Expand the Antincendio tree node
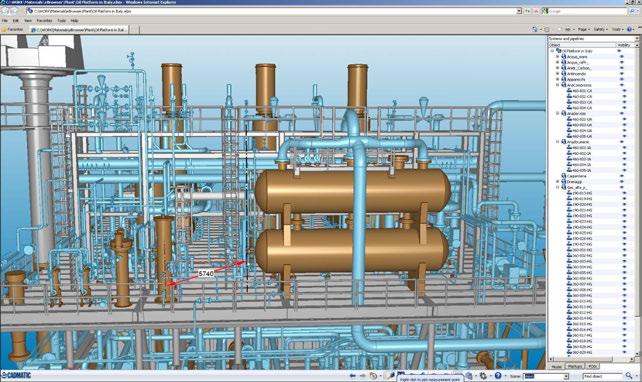642x382 pixels. 557,74
